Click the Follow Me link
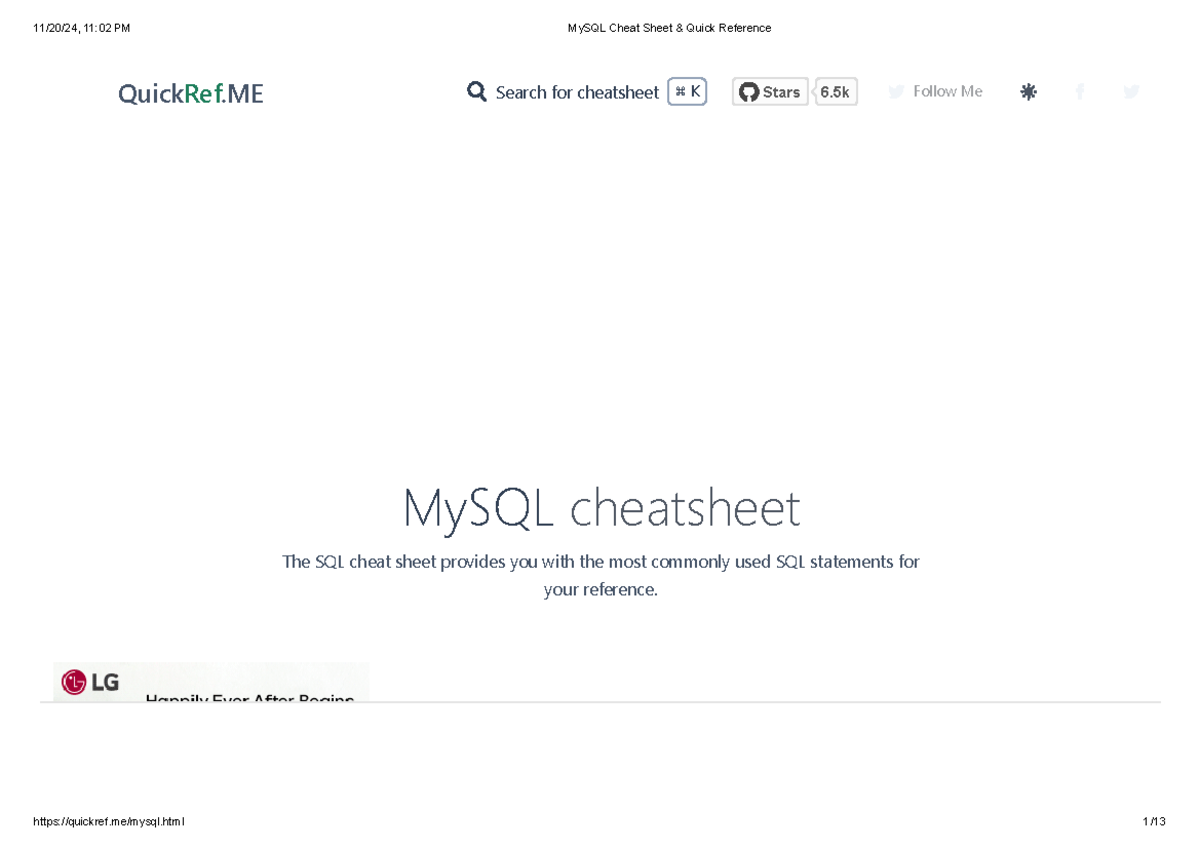The height and width of the screenshot is (848, 1200). click(x=947, y=91)
